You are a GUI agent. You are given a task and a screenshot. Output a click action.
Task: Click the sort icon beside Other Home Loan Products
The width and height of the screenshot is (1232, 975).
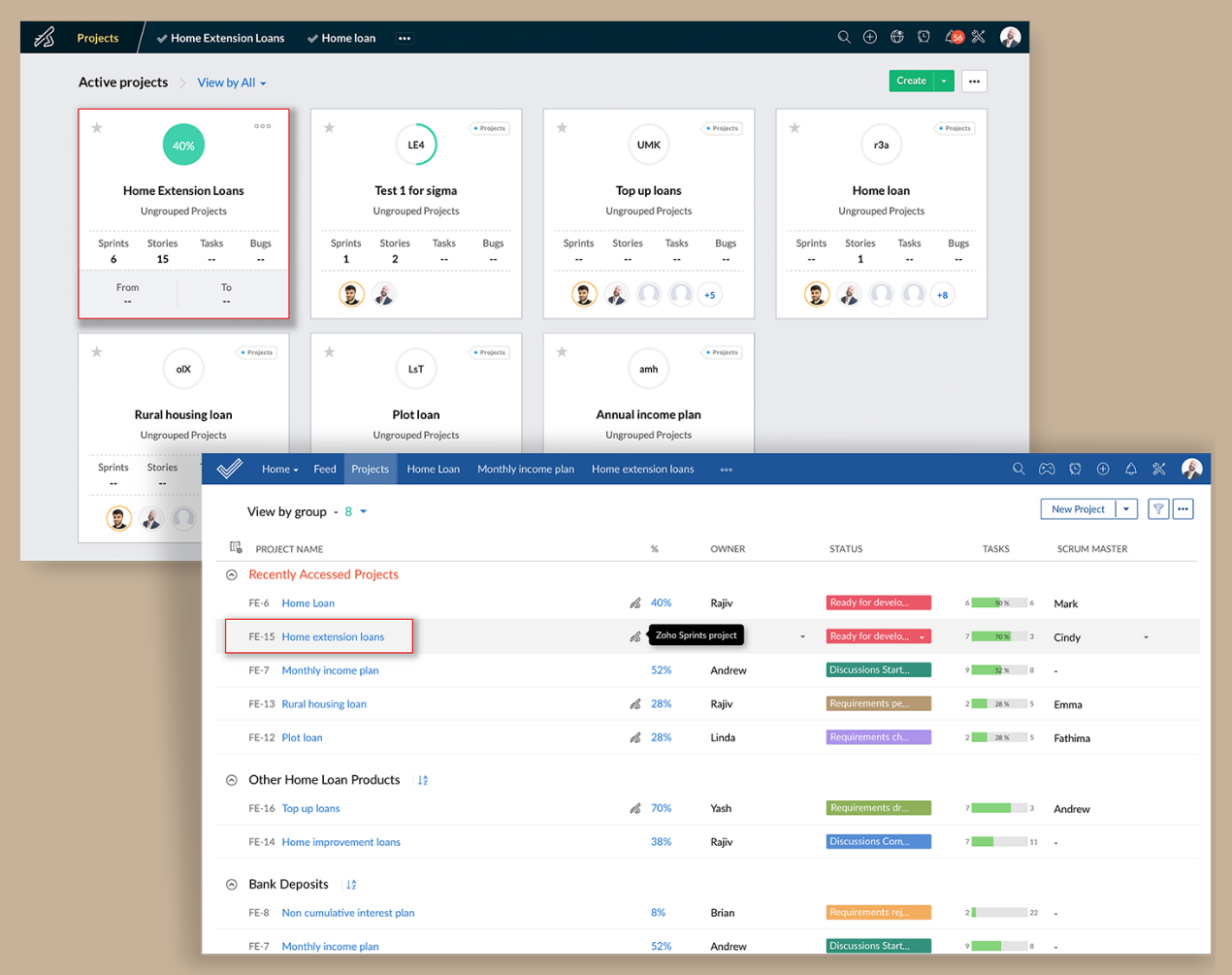(423, 780)
